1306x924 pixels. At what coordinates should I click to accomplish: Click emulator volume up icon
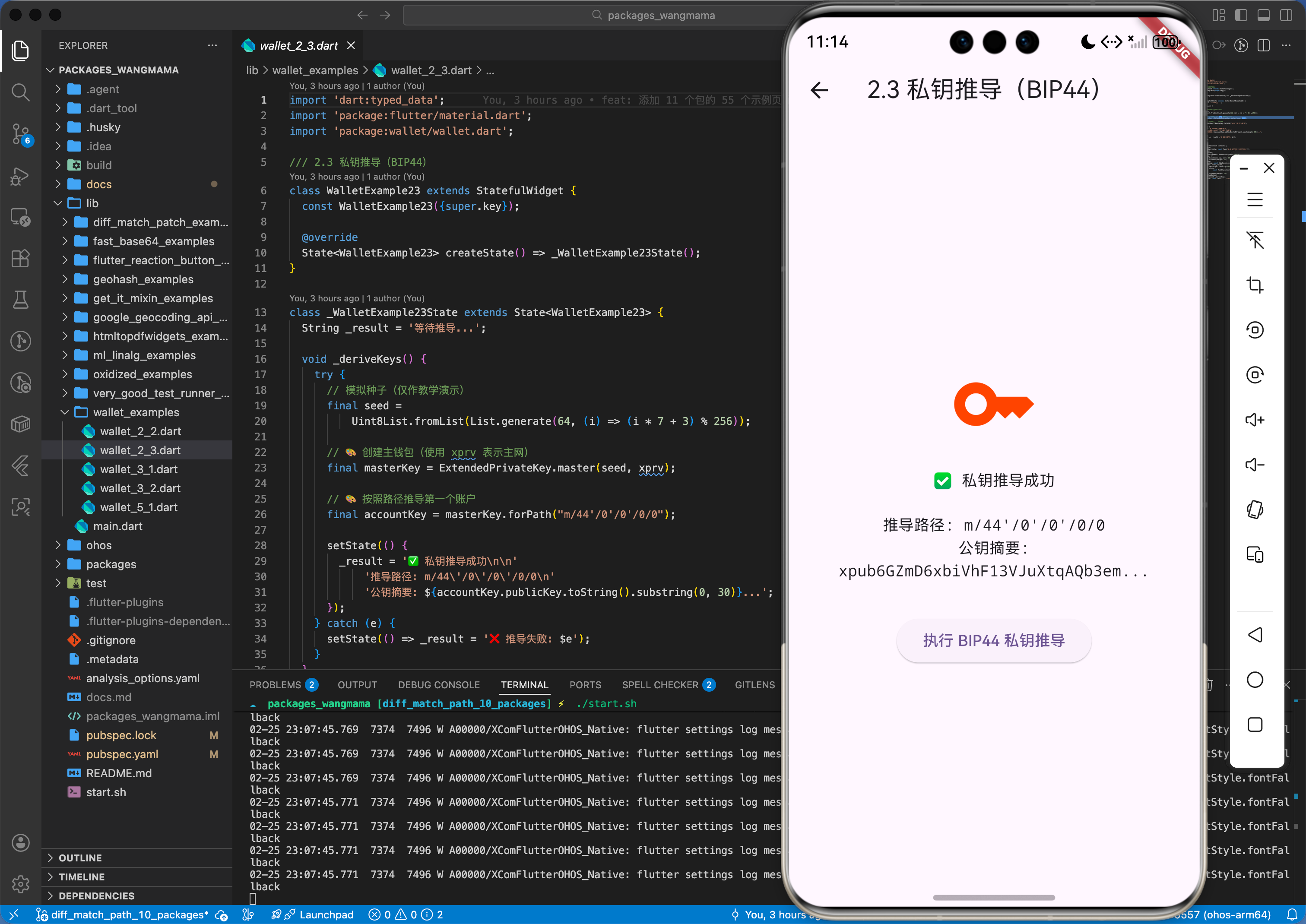[1254, 420]
